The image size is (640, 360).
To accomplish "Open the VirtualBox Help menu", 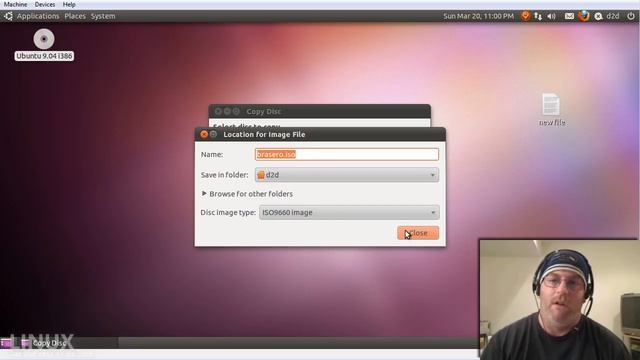I will coord(69,4).
